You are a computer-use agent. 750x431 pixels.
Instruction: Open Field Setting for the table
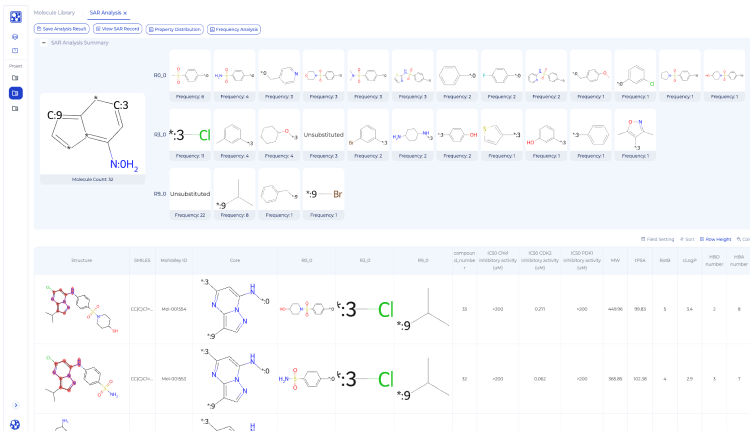pyautogui.click(x=657, y=239)
